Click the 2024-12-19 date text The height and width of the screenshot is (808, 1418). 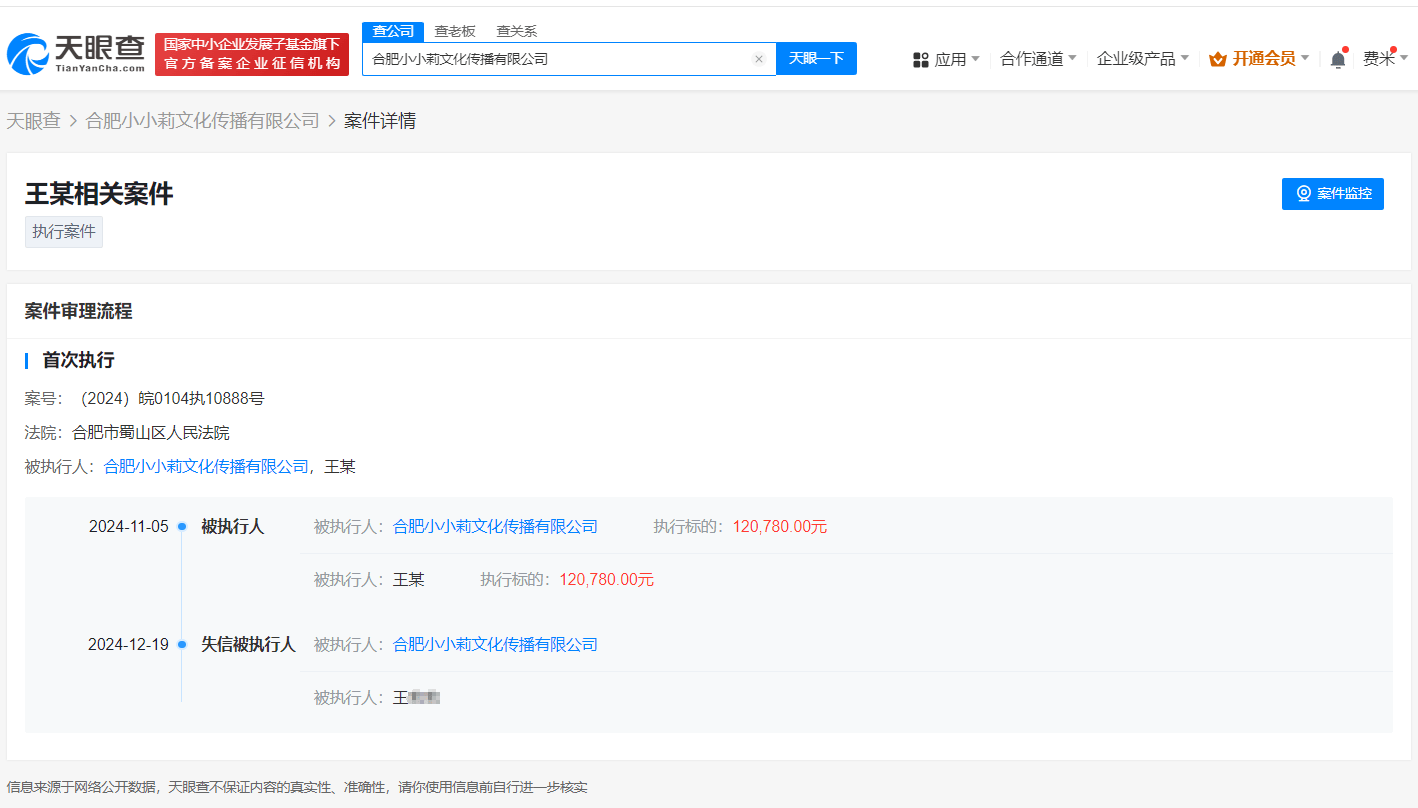tap(128, 645)
